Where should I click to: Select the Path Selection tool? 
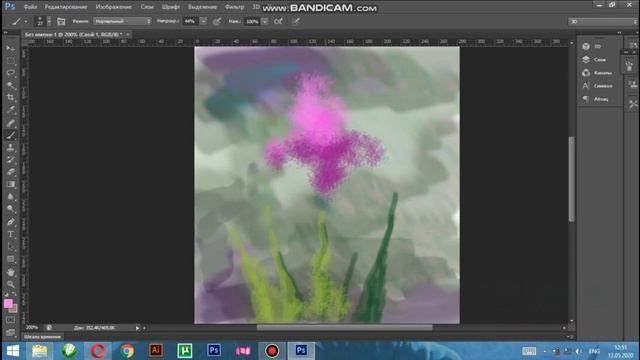click(x=11, y=247)
